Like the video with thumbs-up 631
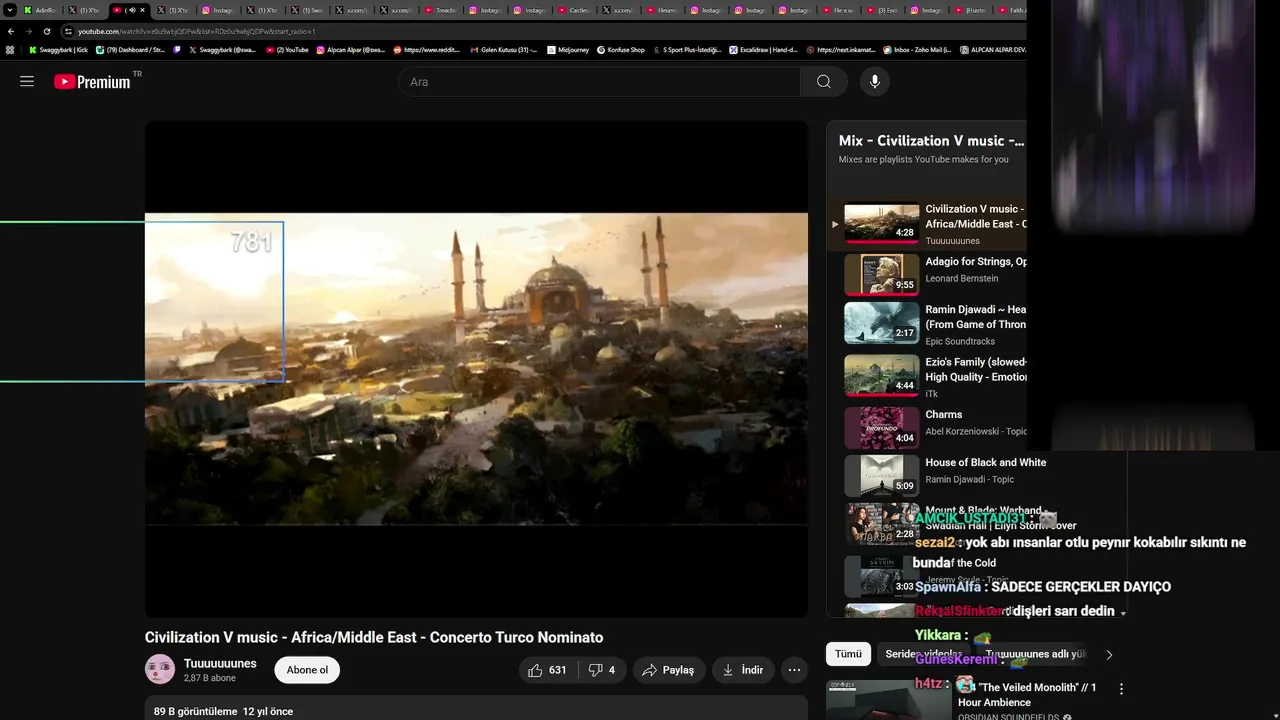1280x720 pixels. click(x=547, y=670)
